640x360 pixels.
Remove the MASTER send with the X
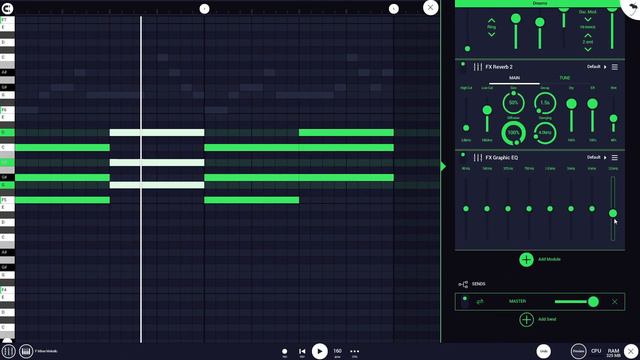click(x=615, y=302)
